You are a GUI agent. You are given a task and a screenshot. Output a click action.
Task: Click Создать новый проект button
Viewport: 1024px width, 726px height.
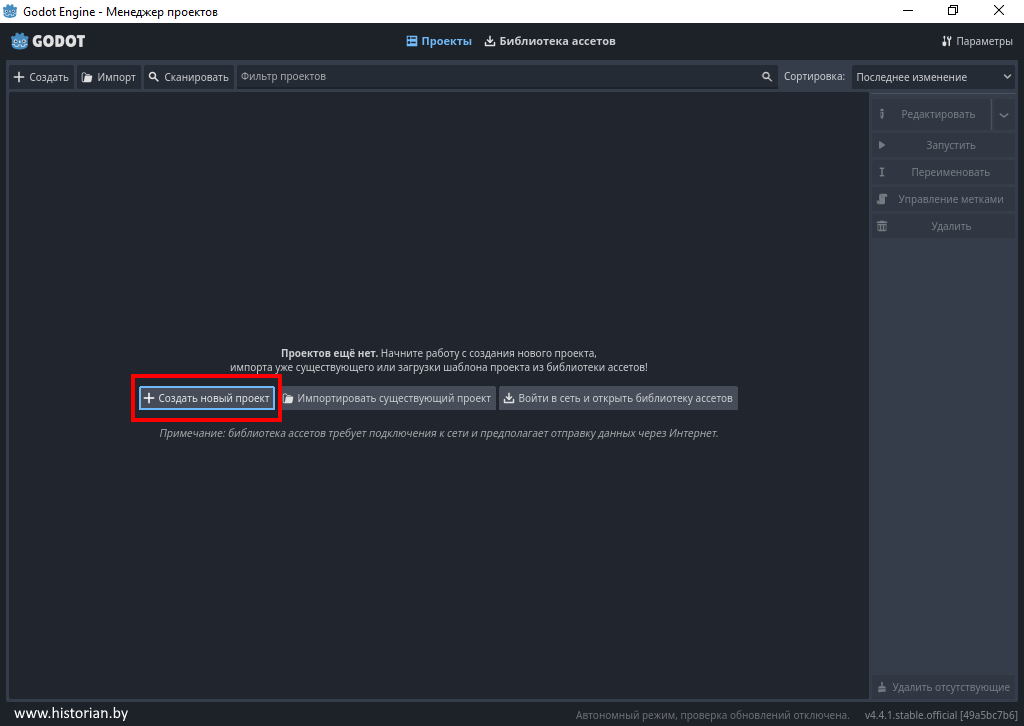pyautogui.click(x=207, y=398)
